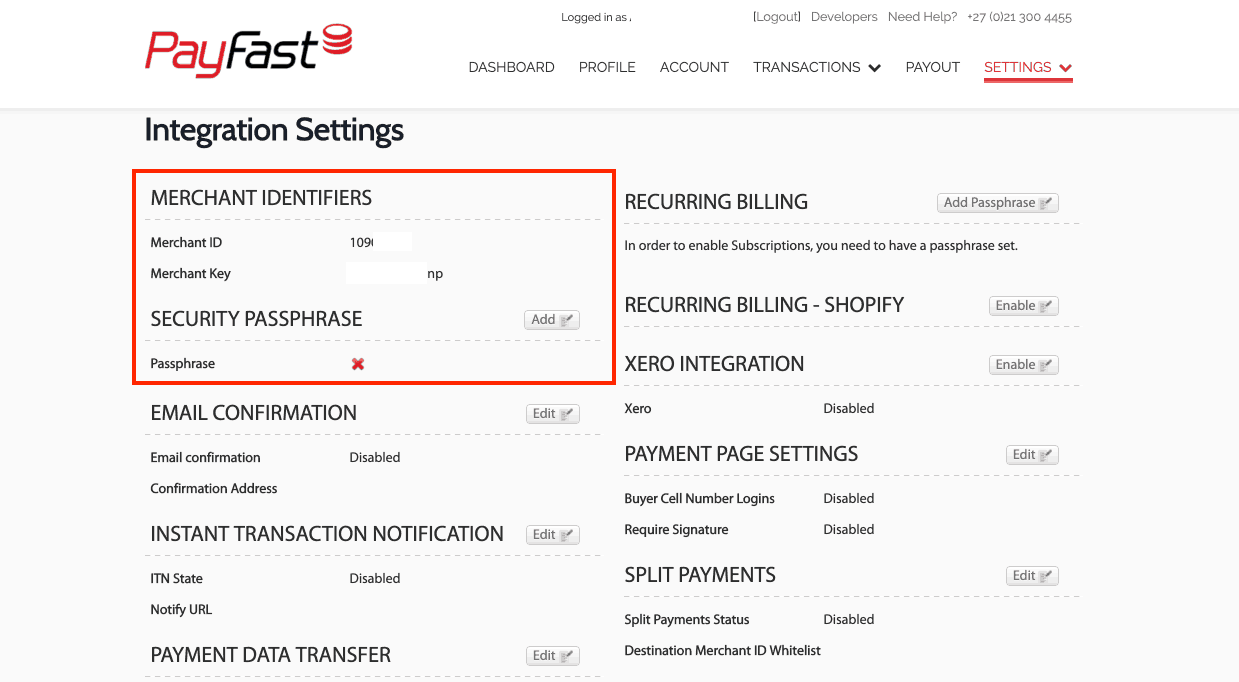The width and height of the screenshot is (1239, 682).
Task: Enable Xero Integration
Action: pos(1024,365)
